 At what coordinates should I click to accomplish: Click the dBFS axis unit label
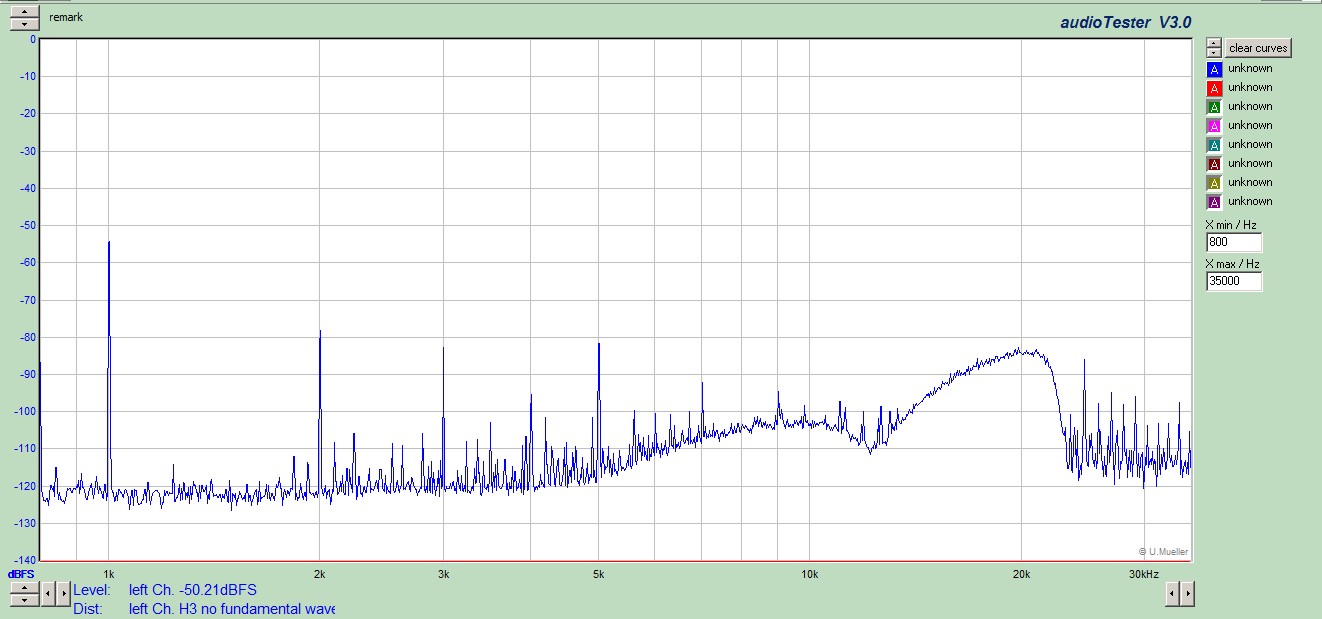(22, 574)
